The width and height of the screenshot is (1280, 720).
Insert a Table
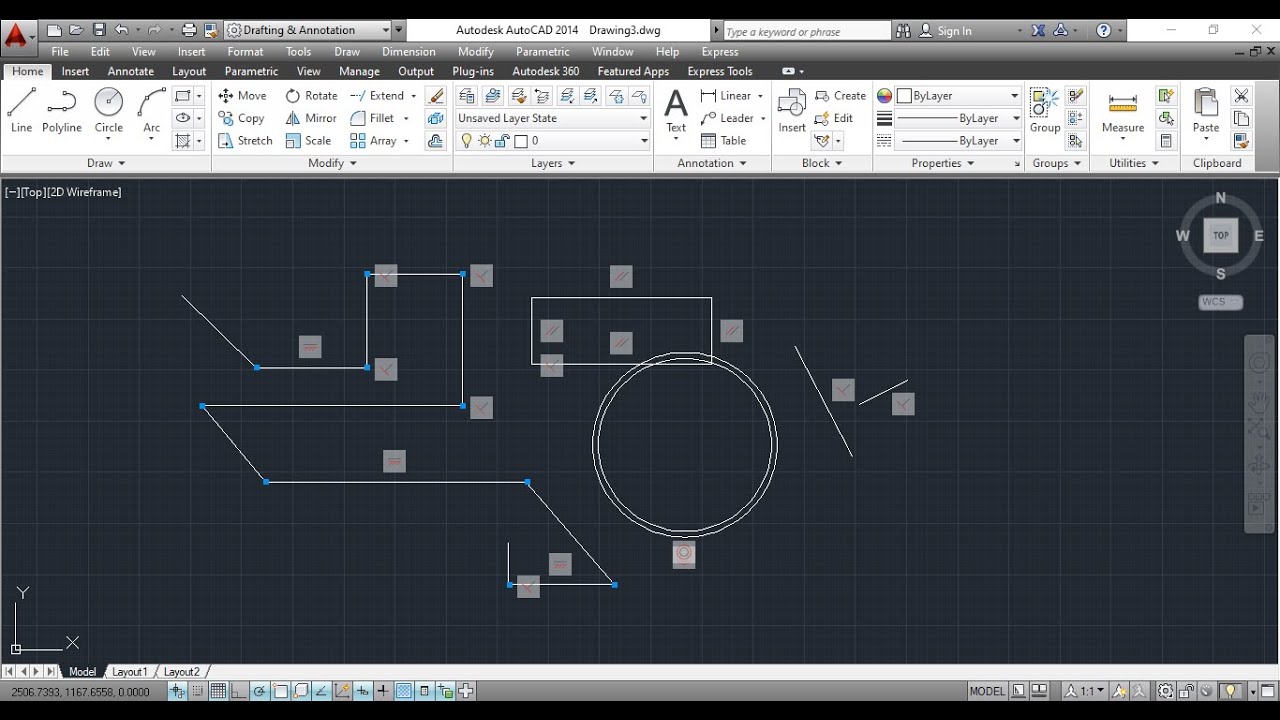click(724, 141)
